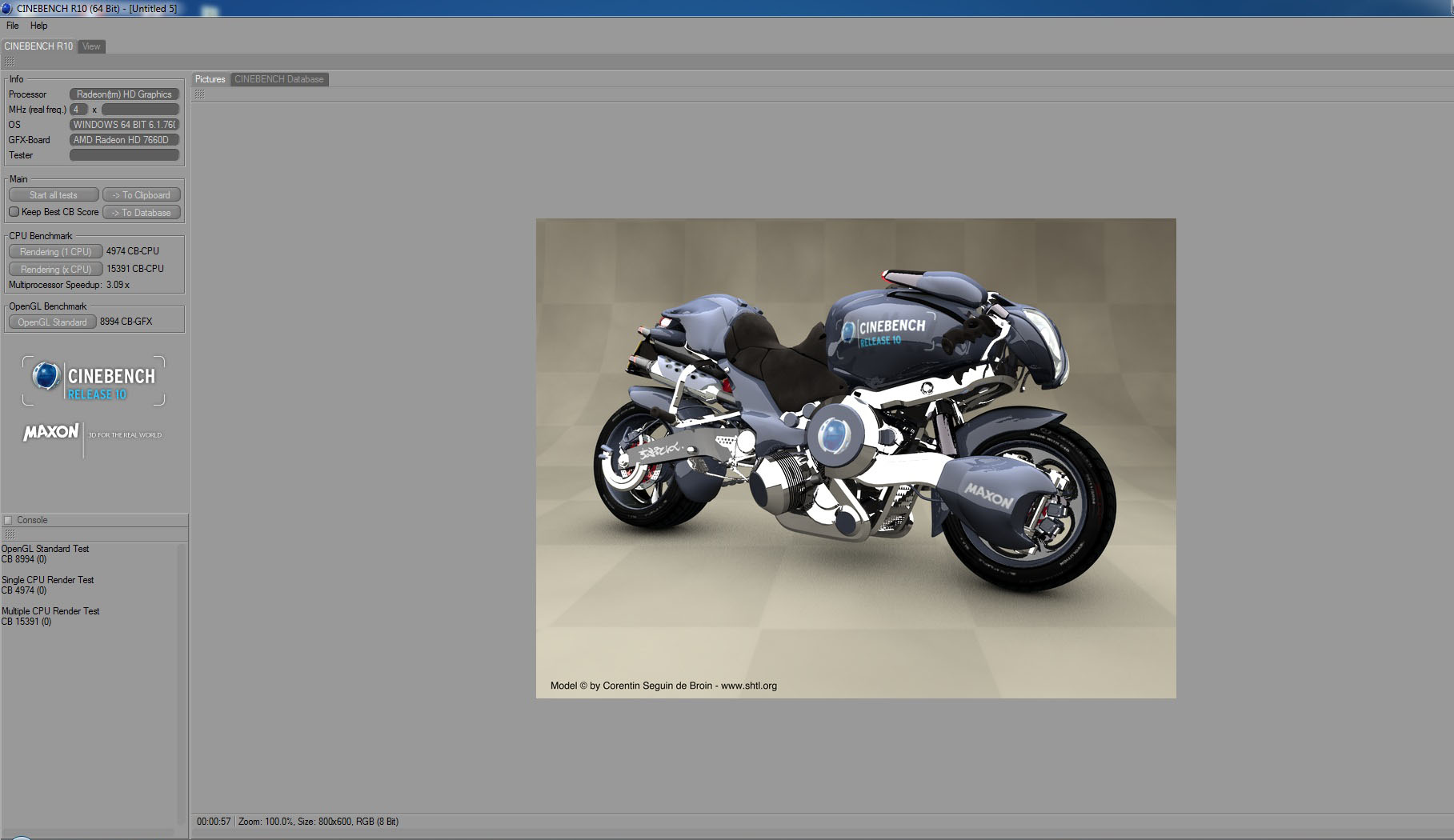Send results with To Database button

pyautogui.click(x=142, y=213)
